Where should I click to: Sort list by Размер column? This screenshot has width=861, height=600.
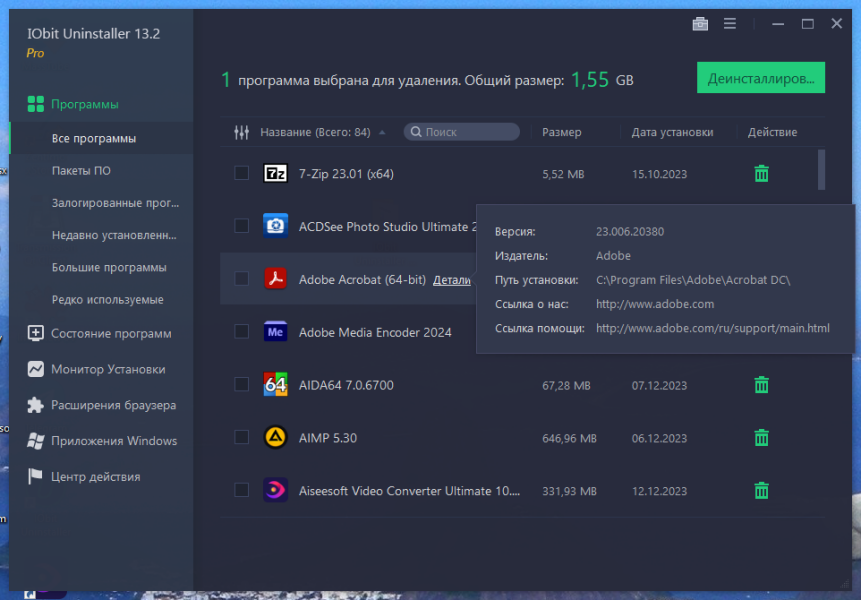tap(561, 132)
